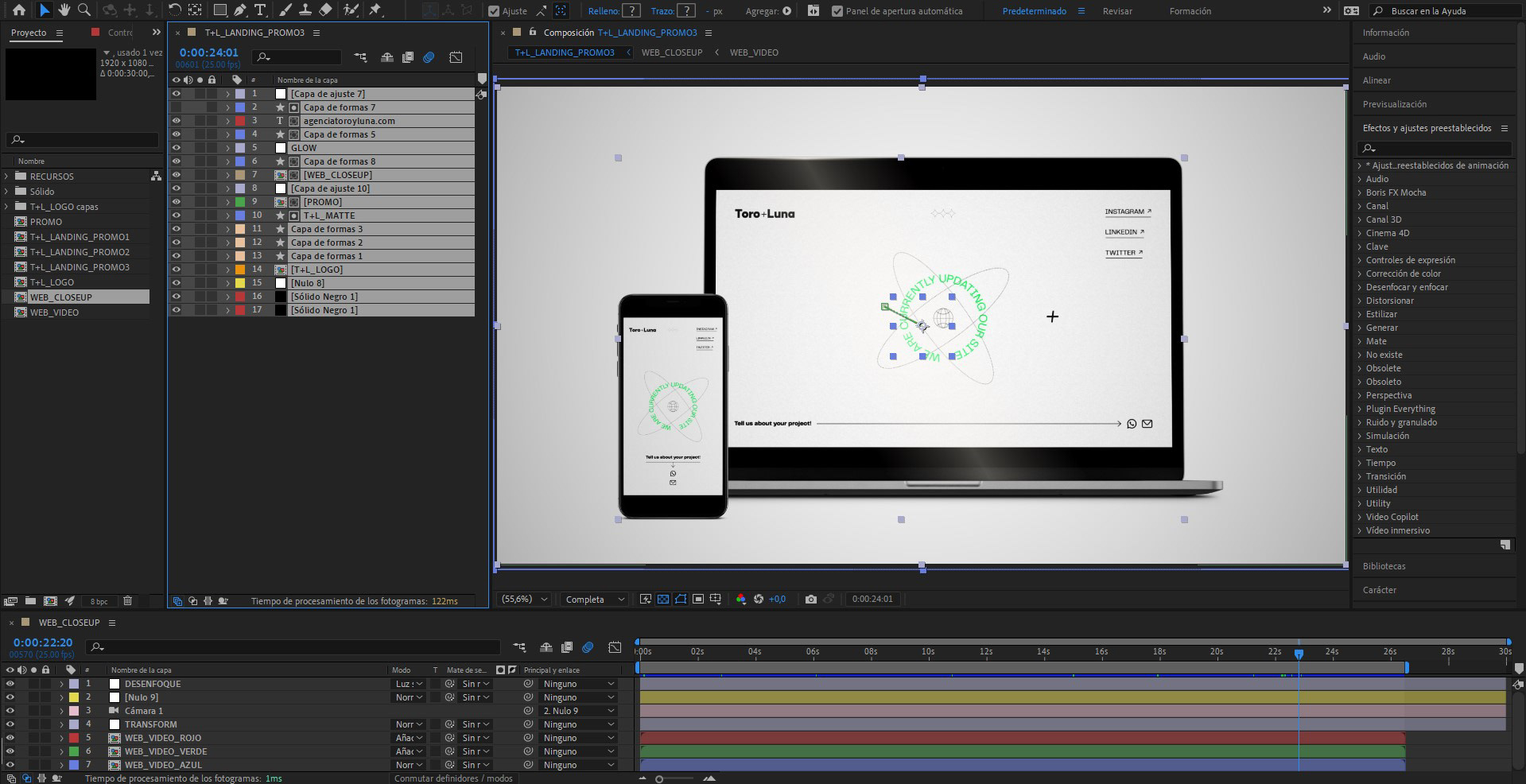Click red label color of agenciatoroyluna.com layer
The height and width of the screenshot is (784, 1526).
[x=240, y=121]
